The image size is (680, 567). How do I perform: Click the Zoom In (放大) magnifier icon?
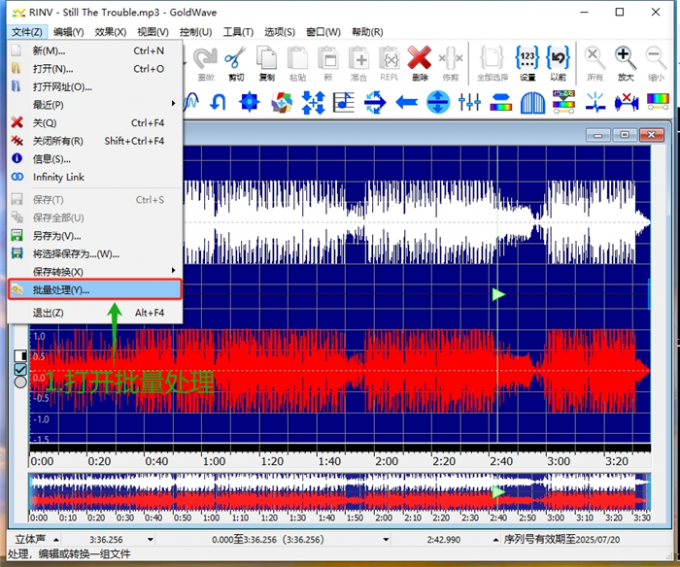pyautogui.click(x=625, y=63)
